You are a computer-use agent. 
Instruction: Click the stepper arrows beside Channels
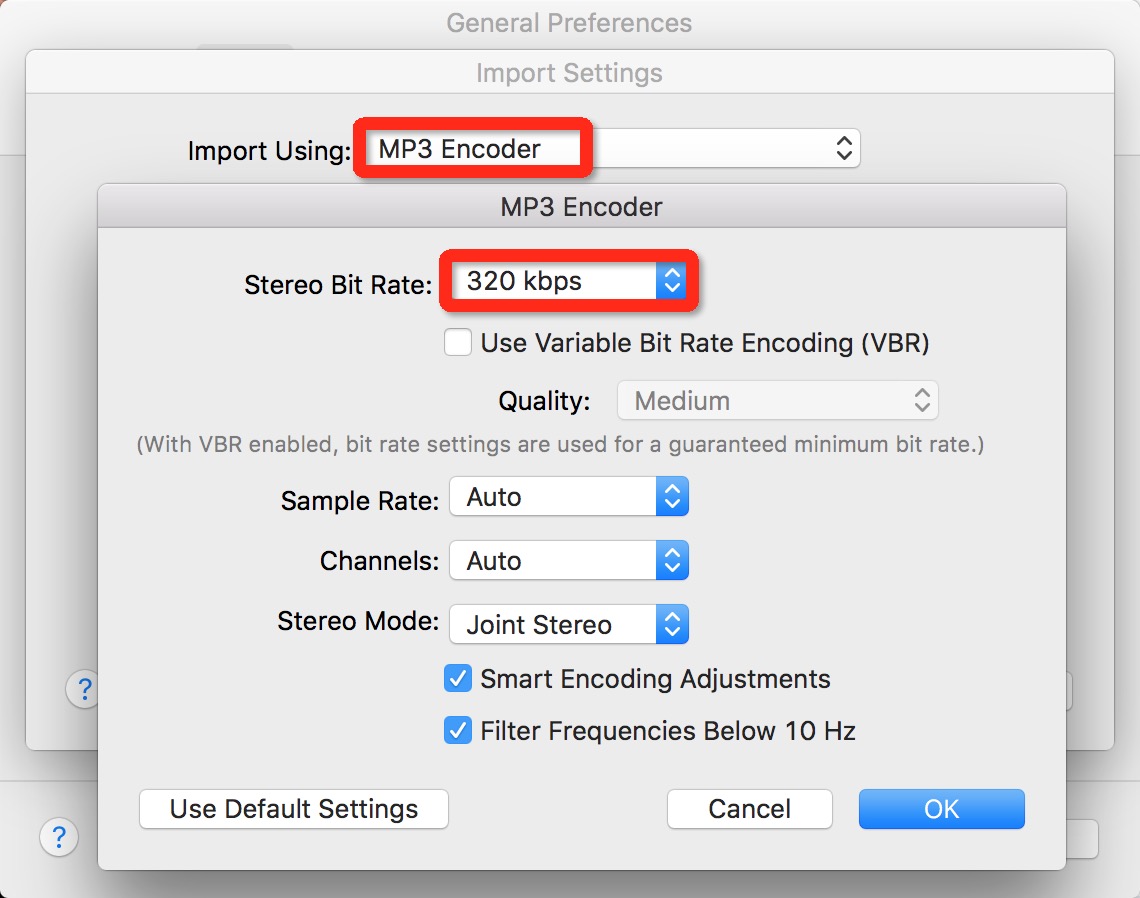[672, 560]
